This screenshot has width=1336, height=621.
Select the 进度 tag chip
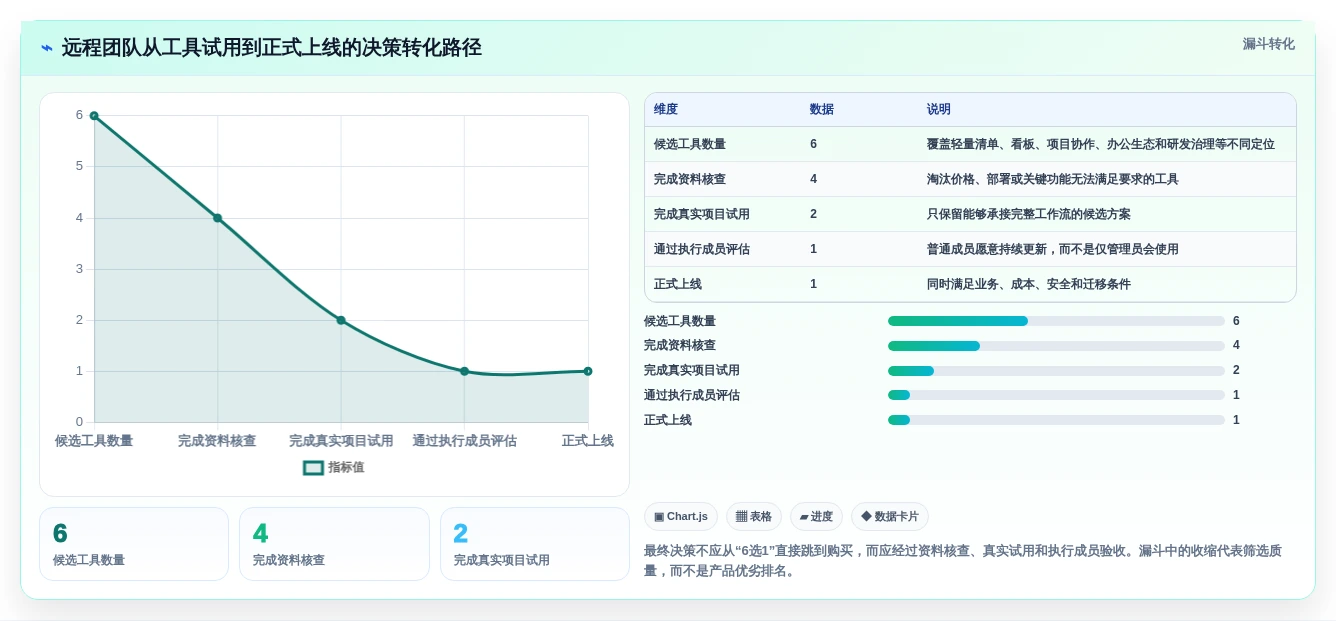[x=816, y=516]
